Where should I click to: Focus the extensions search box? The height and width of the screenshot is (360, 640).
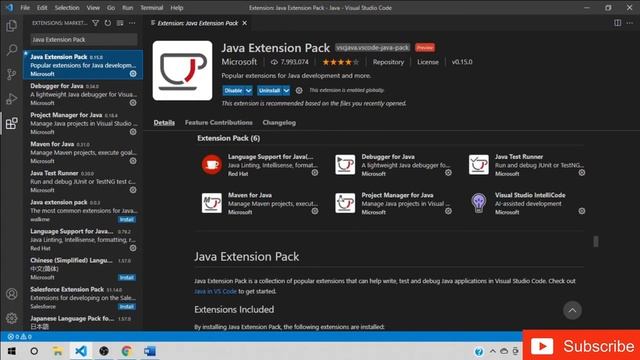click(x=84, y=40)
